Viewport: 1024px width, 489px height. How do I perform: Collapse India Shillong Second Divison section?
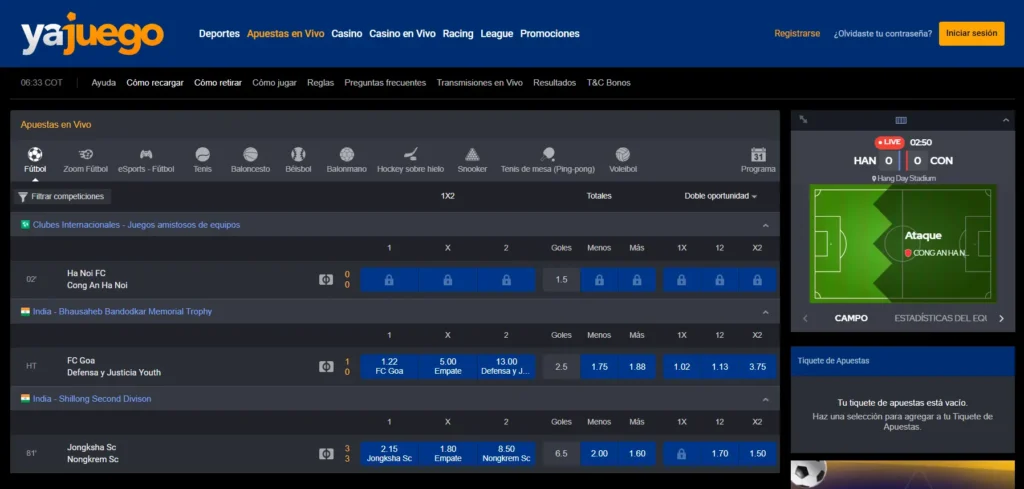point(765,399)
